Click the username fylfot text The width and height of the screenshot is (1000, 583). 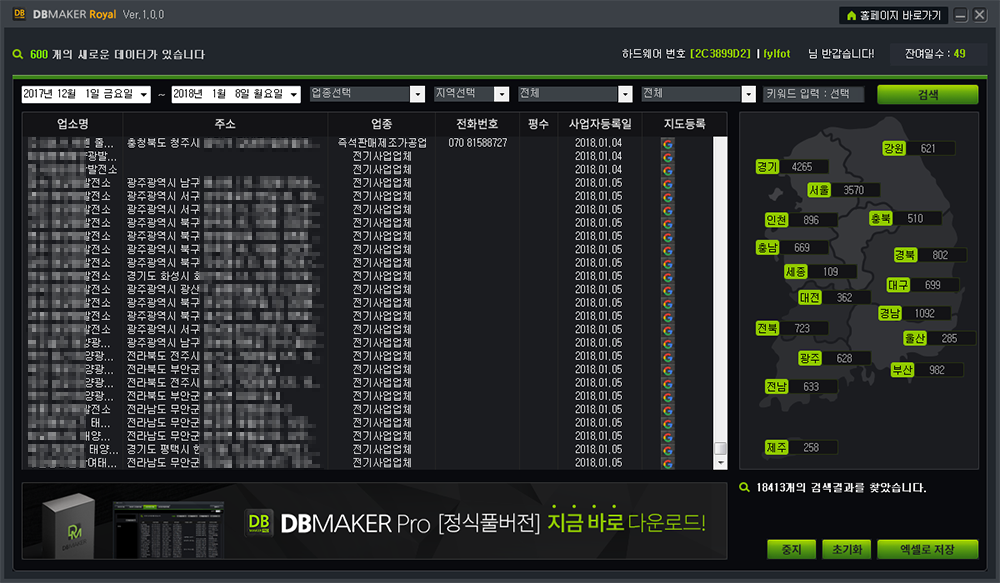pos(777,54)
